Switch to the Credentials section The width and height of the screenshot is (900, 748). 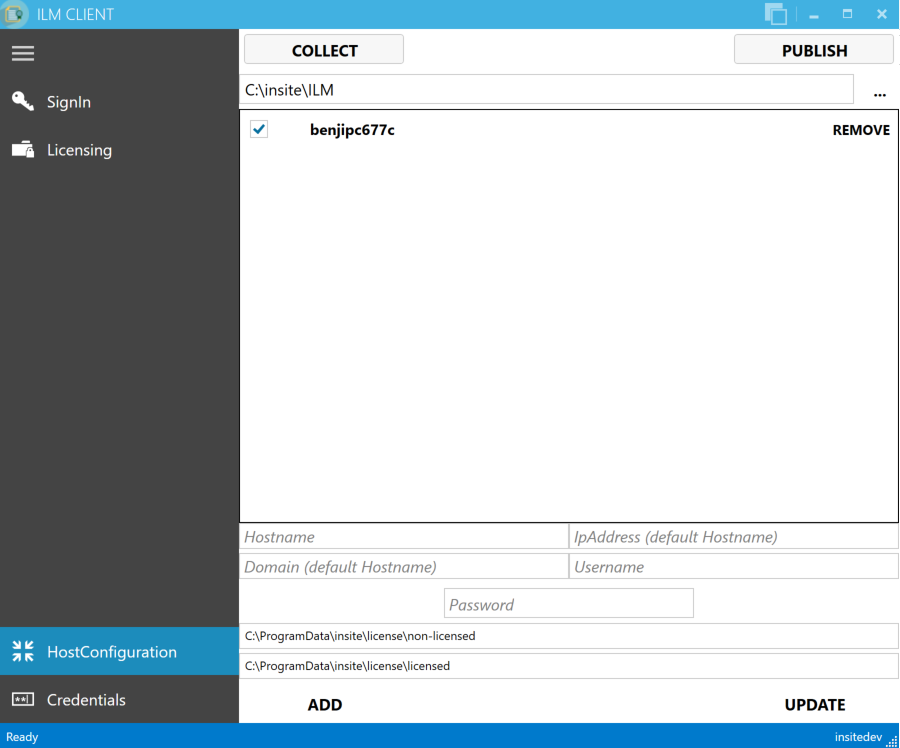[87, 699]
